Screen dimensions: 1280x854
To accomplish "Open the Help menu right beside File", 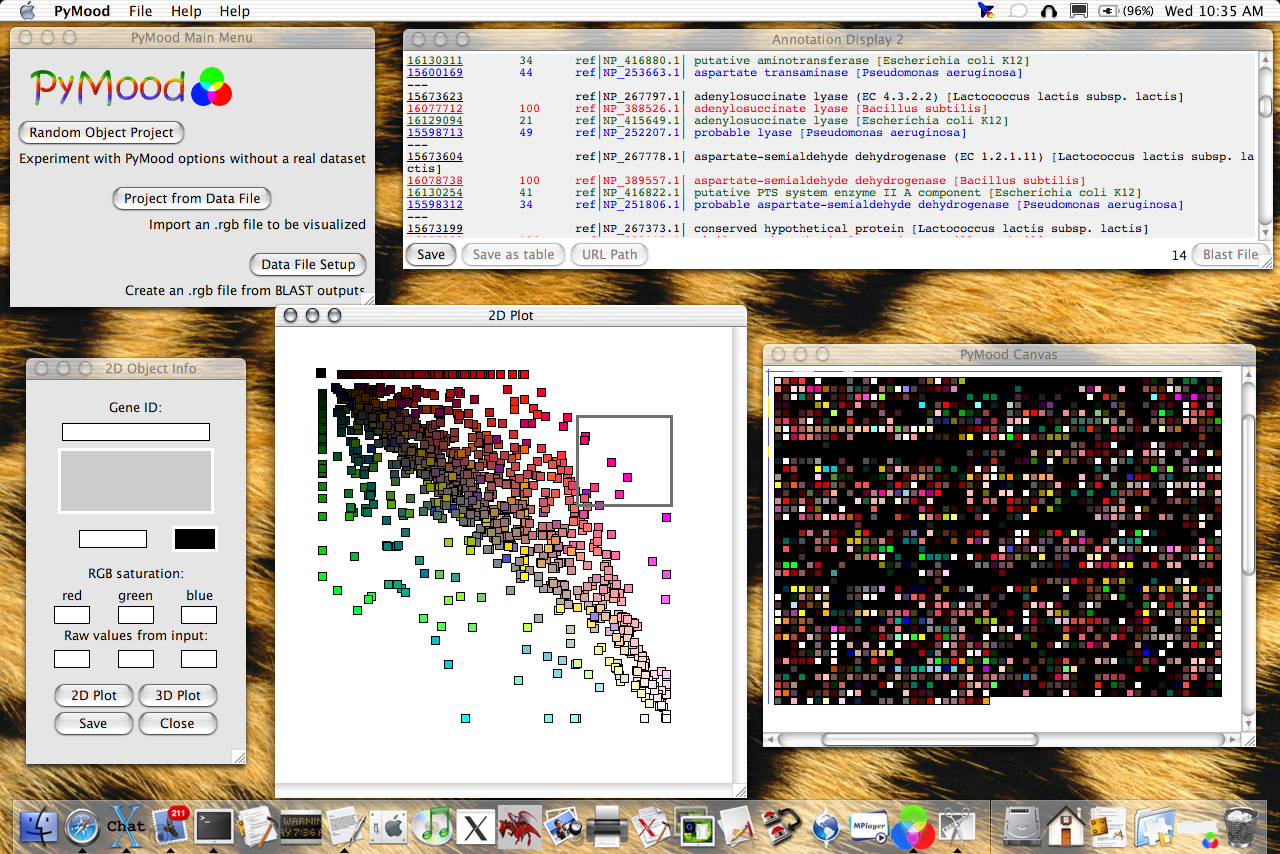I will pyautogui.click(x=186, y=11).
